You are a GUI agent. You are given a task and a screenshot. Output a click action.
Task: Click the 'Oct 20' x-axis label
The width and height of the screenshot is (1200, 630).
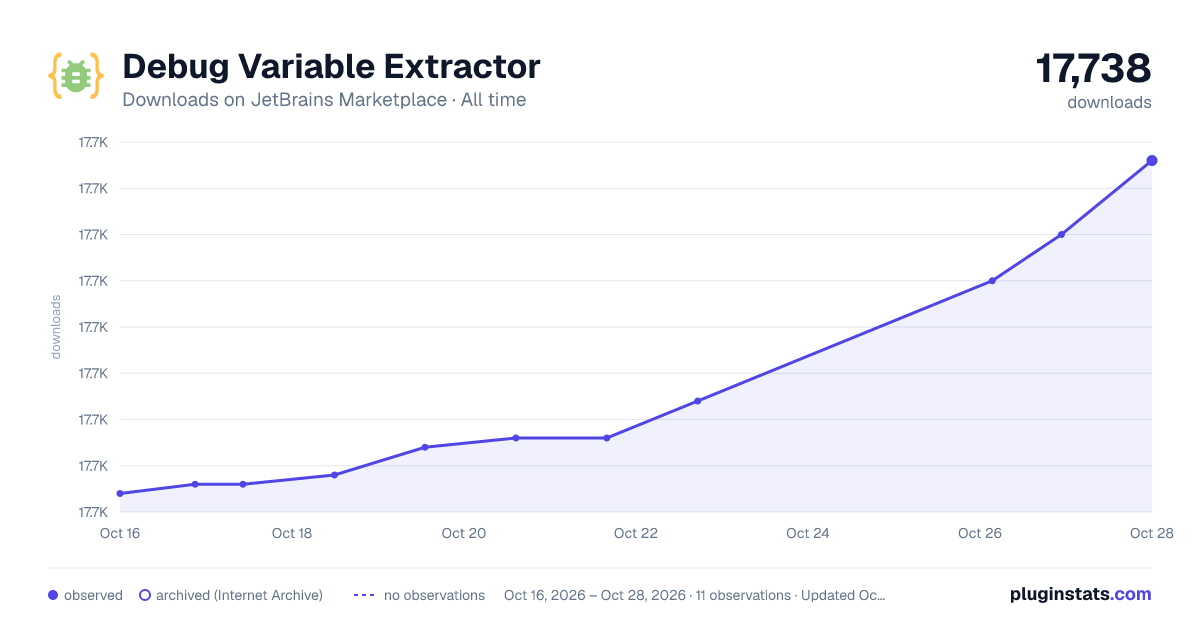(464, 533)
